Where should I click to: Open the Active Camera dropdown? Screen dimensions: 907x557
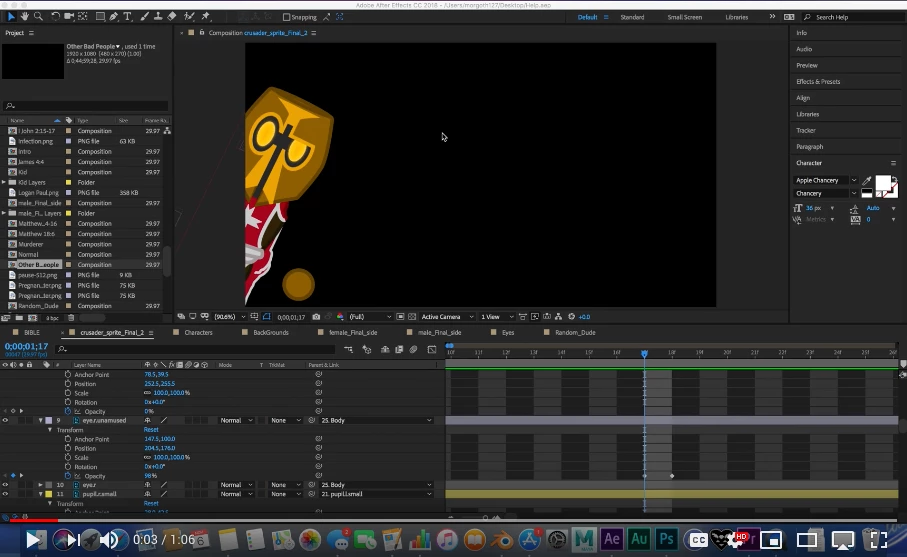click(x=448, y=317)
